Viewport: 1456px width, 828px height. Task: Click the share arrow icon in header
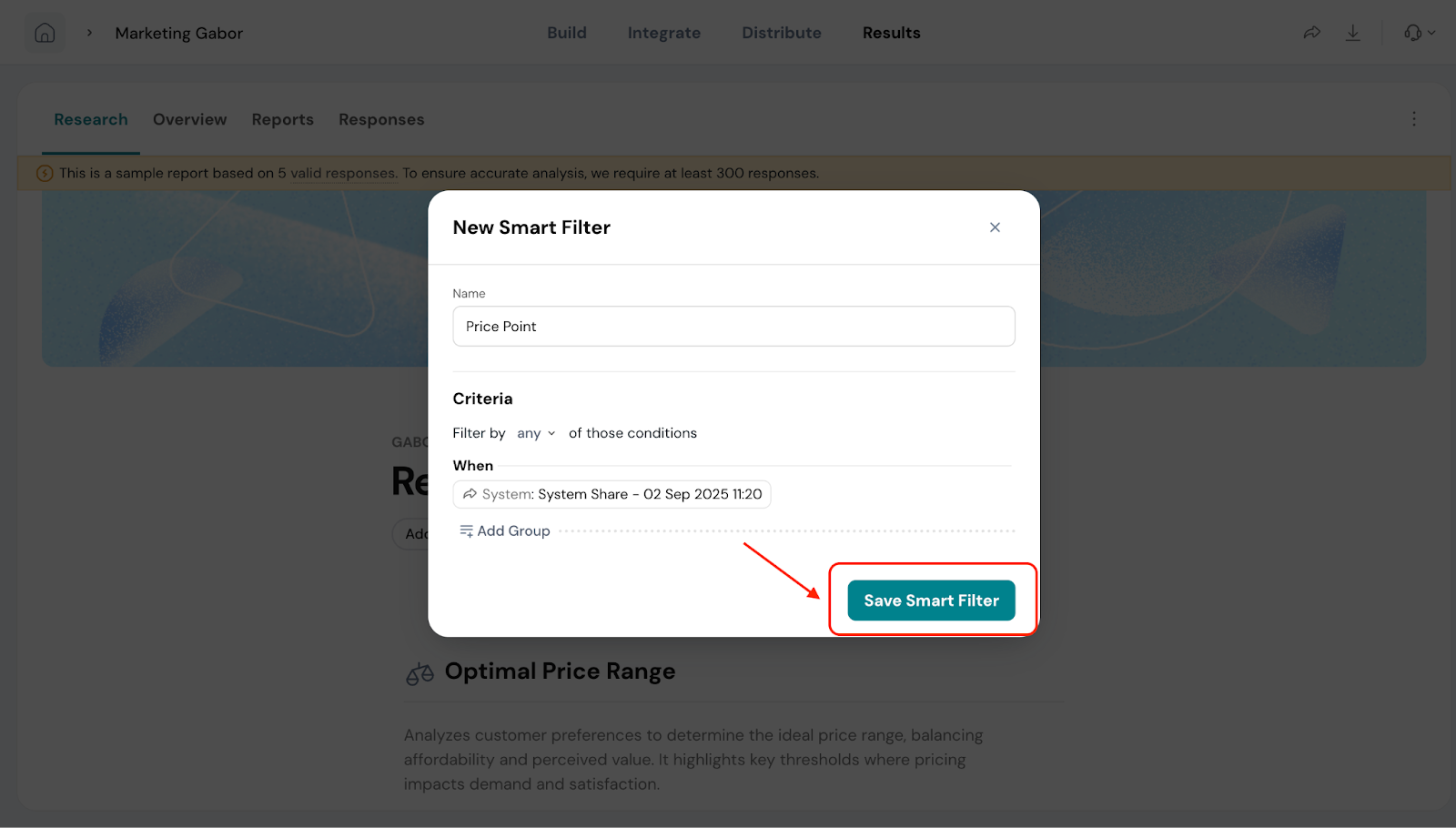tap(1311, 33)
